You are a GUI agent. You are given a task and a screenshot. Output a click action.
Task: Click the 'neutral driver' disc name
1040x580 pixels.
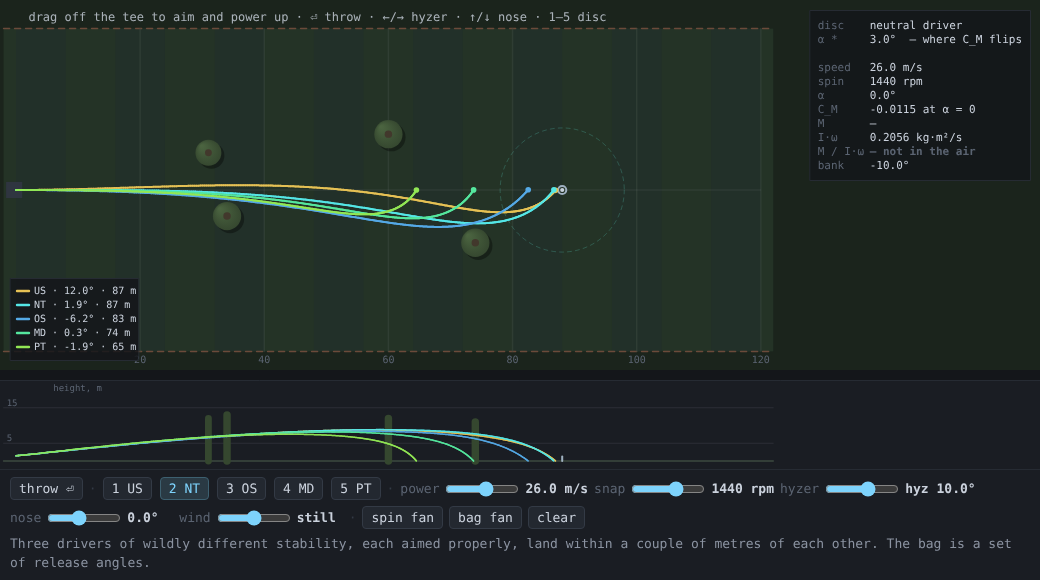pyautogui.click(x=916, y=25)
